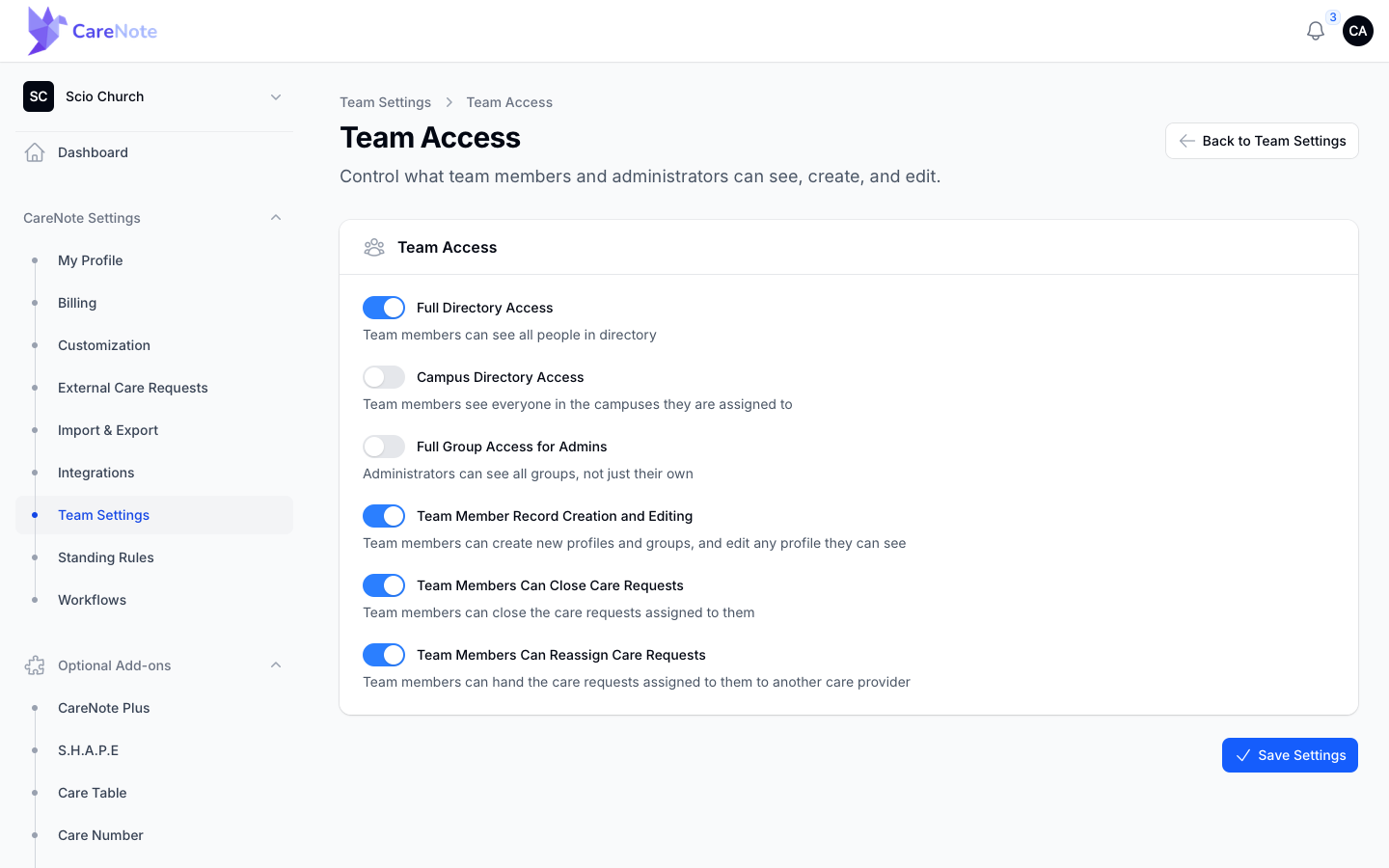Click the notification count badge showing 3
Screen dimensions: 1389x868
tap(1333, 17)
